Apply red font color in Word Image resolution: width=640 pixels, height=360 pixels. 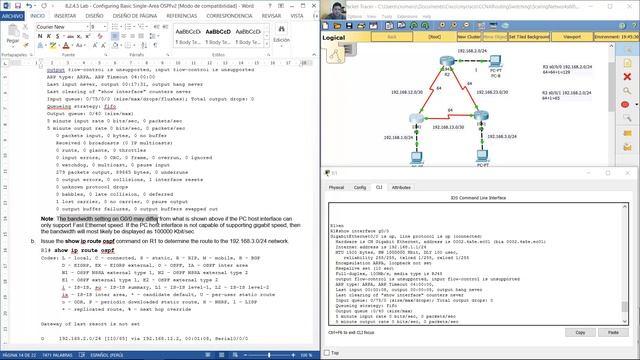coord(66,45)
